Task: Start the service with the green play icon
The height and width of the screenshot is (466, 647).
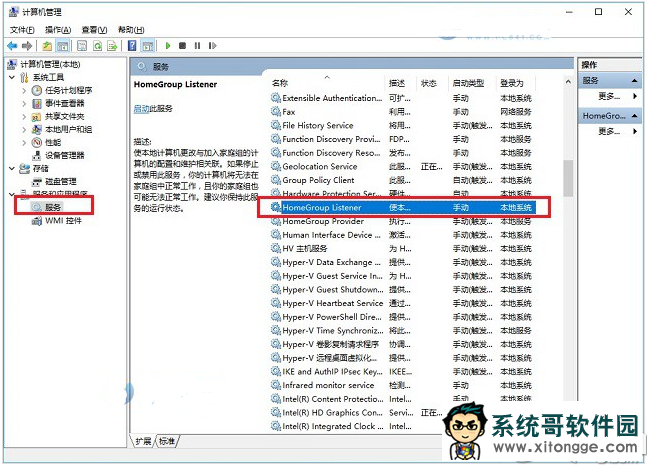Action: pos(168,46)
